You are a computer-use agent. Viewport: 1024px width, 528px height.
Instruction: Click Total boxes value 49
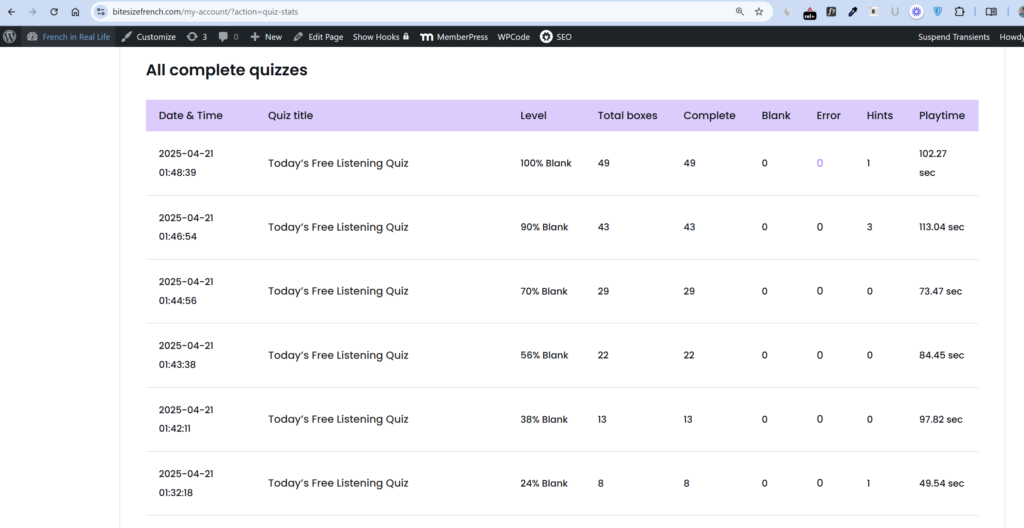click(603, 163)
